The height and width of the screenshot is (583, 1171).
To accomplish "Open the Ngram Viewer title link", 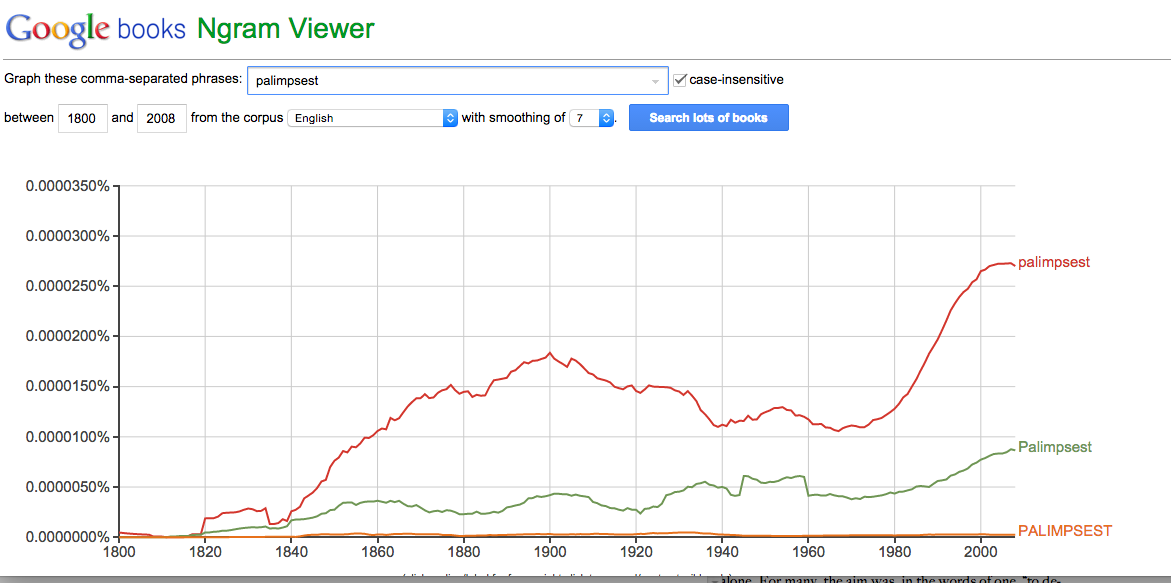I will tap(285, 28).
